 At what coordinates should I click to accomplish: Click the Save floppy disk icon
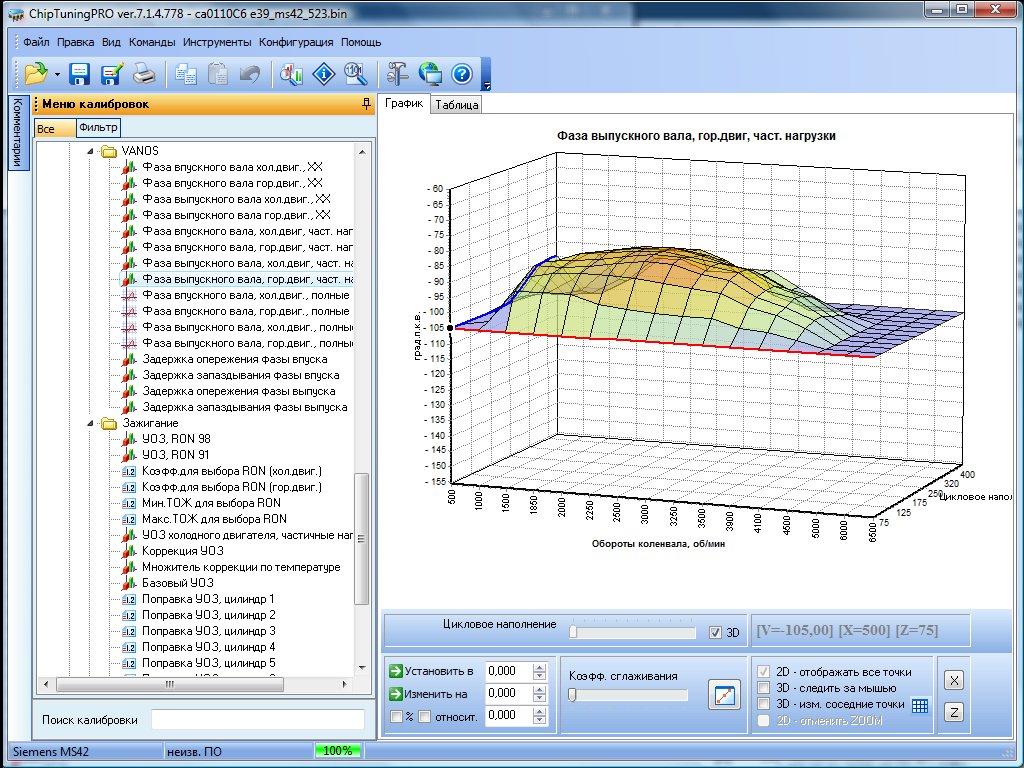[x=80, y=73]
